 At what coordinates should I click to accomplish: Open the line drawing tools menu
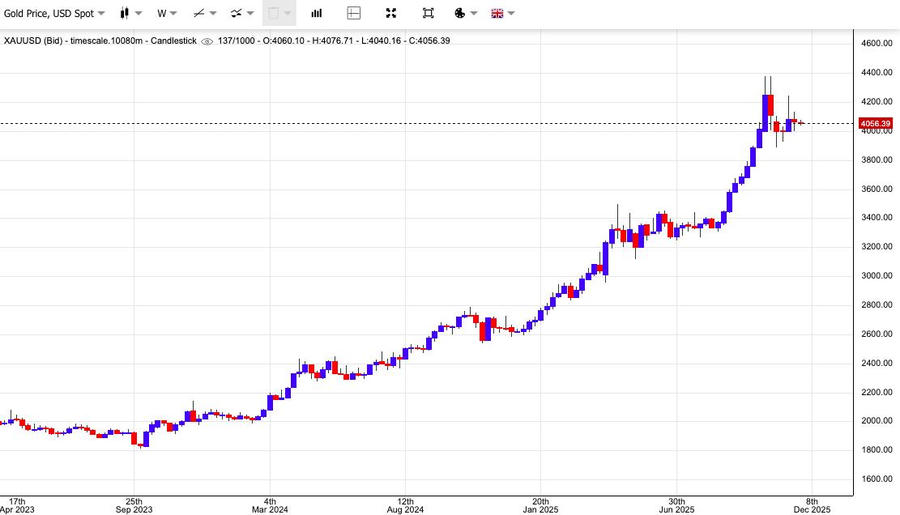click(x=205, y=14)
